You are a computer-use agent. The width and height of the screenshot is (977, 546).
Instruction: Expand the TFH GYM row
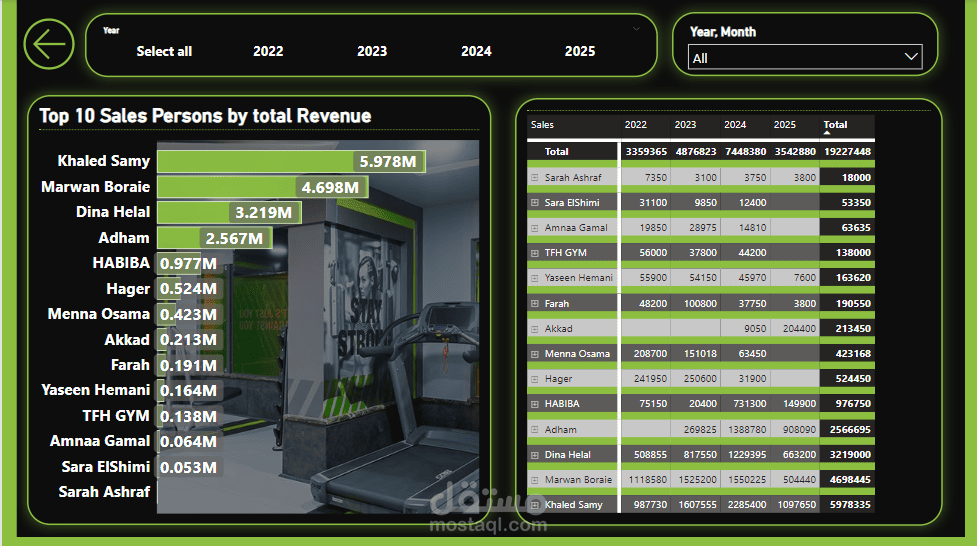(535, 253)
